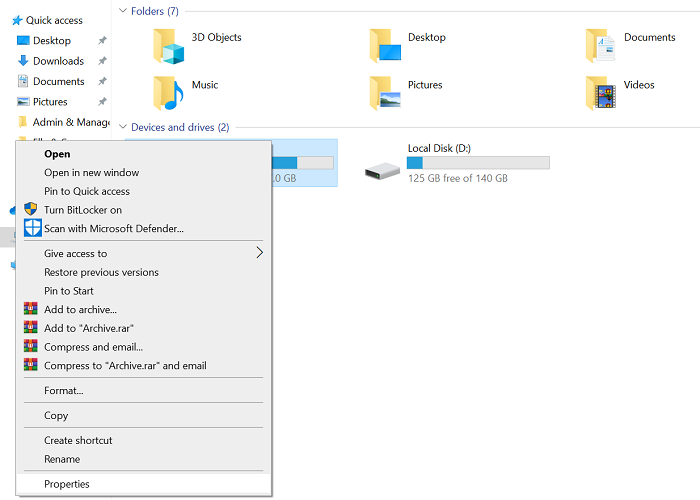Unpin Downloads using its pin icon

pyautogui.click(x=102, y=61)
